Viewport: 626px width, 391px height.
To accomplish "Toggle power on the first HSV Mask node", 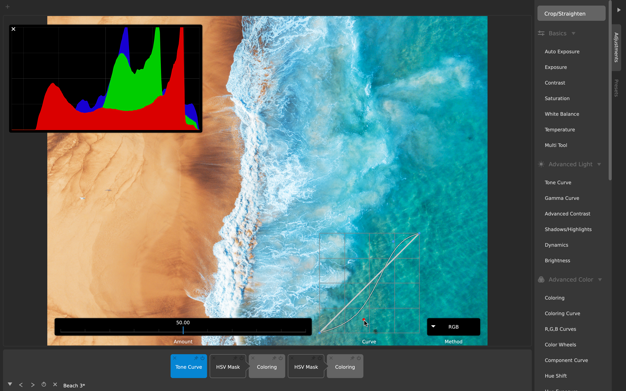I will pos(242,358).
